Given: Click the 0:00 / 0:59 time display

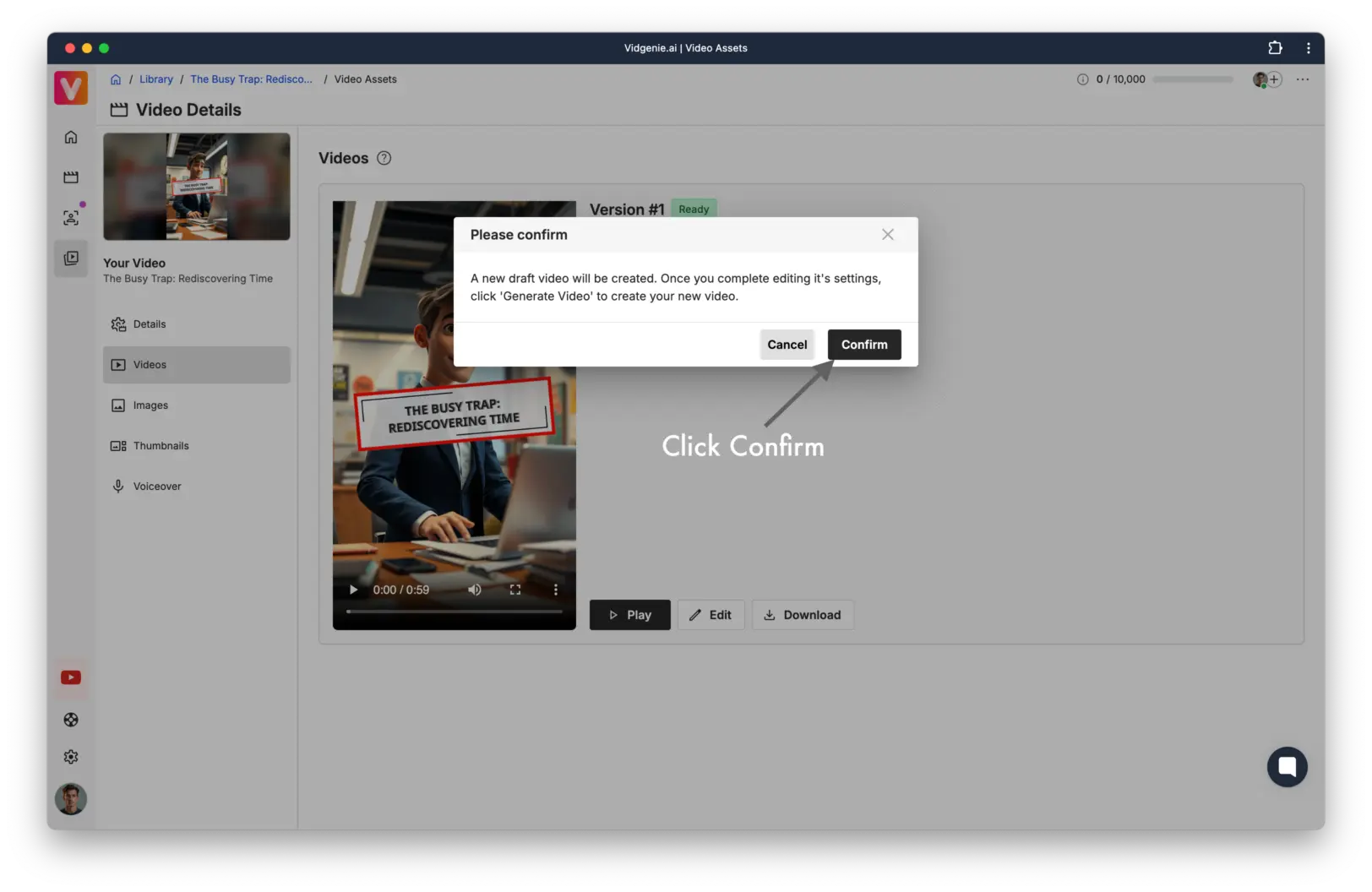Looking at the screenshot, I should coord(401,590).
